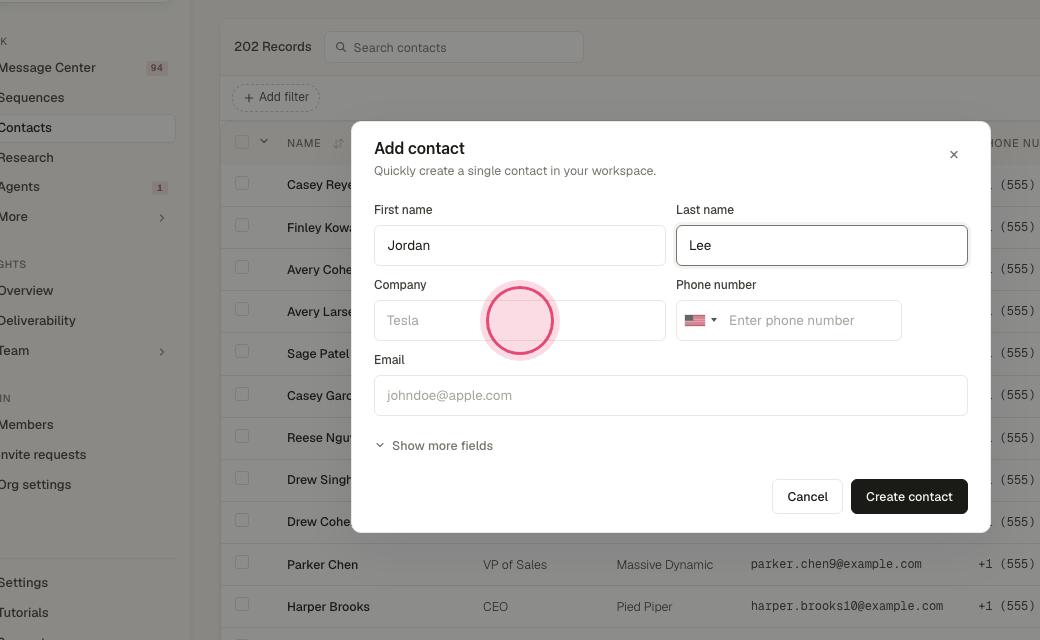This screenshot has height=640, width=1040.
Task: Select the Drew Singh row checkbox
Action: (242, 478)
